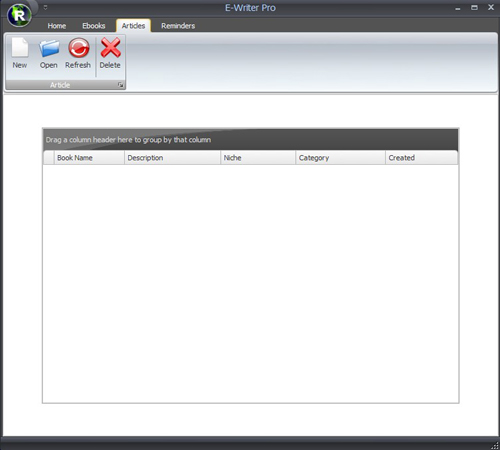
Task: Create a New article
Action: pos(20,53)
